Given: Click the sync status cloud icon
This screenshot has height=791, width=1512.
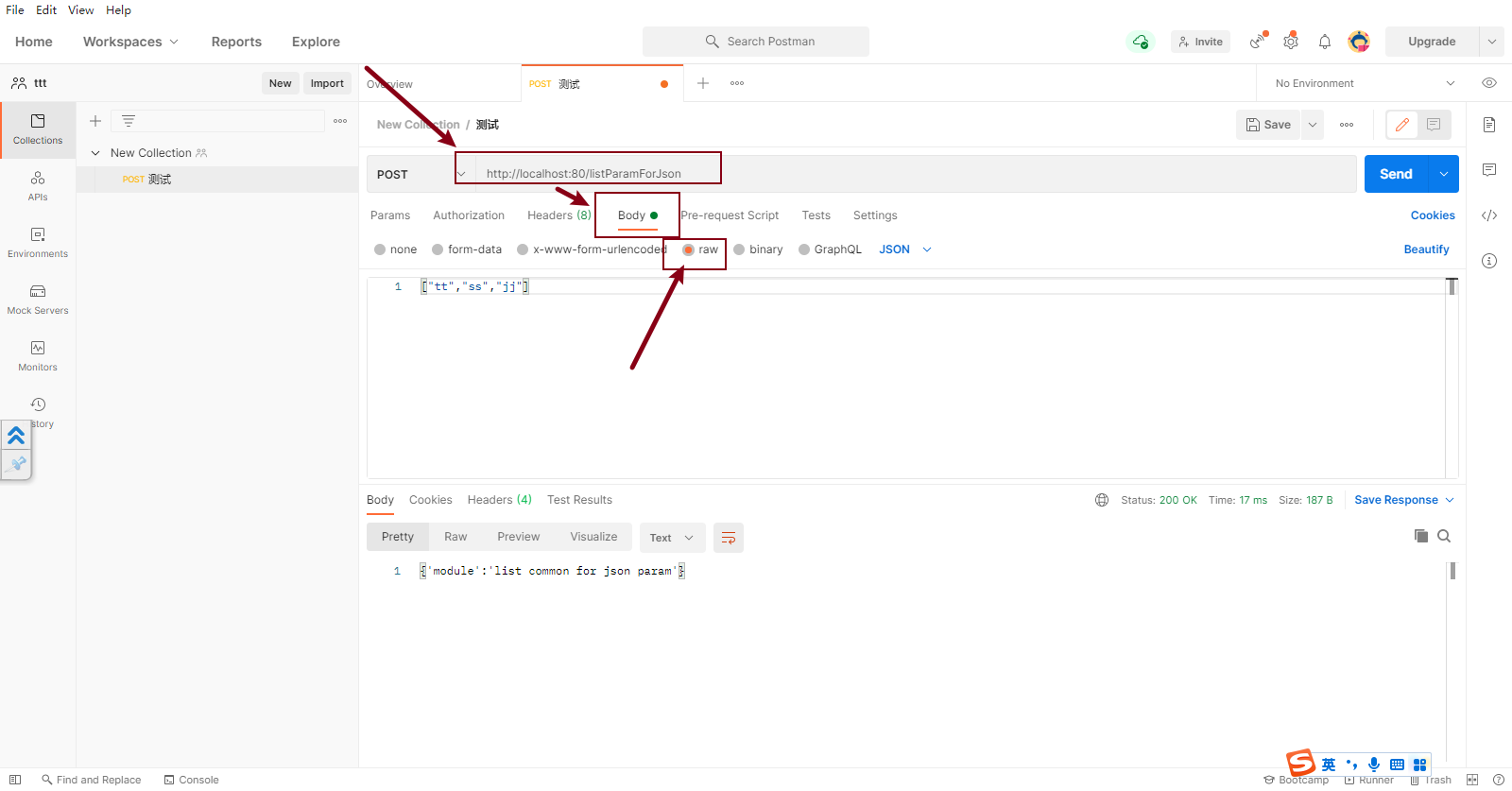Looking at the screenshot, I should [1141, 42].
